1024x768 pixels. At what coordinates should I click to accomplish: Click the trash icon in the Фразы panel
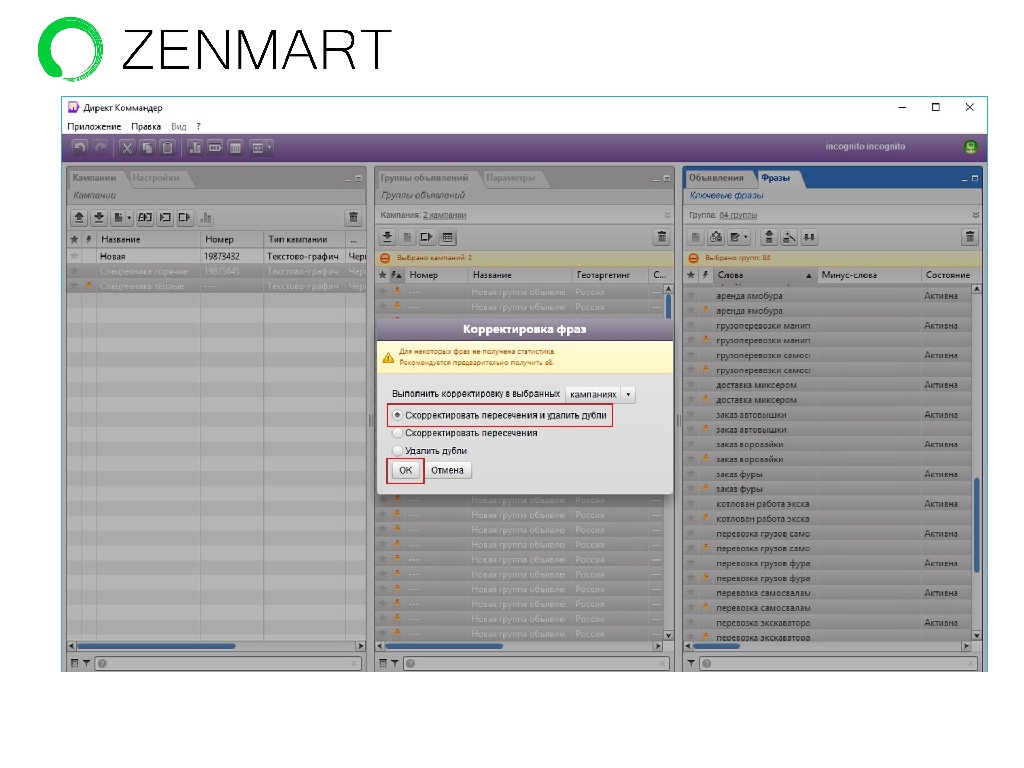tap(970, 237)
